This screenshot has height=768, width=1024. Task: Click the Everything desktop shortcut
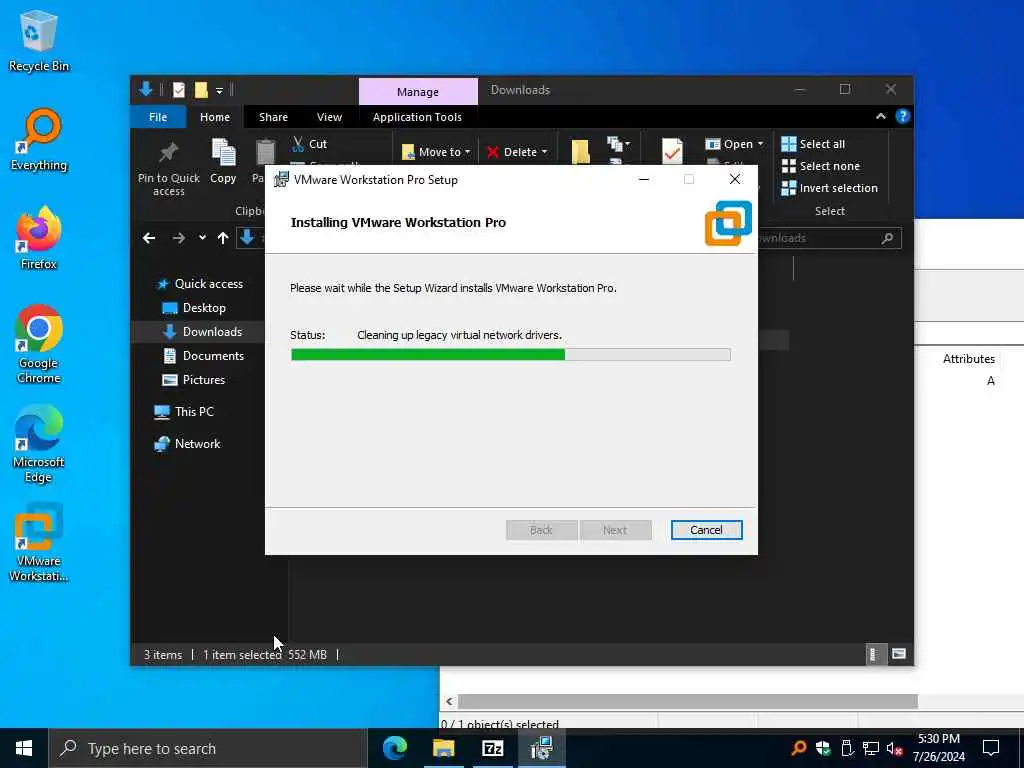pos(39,140)
